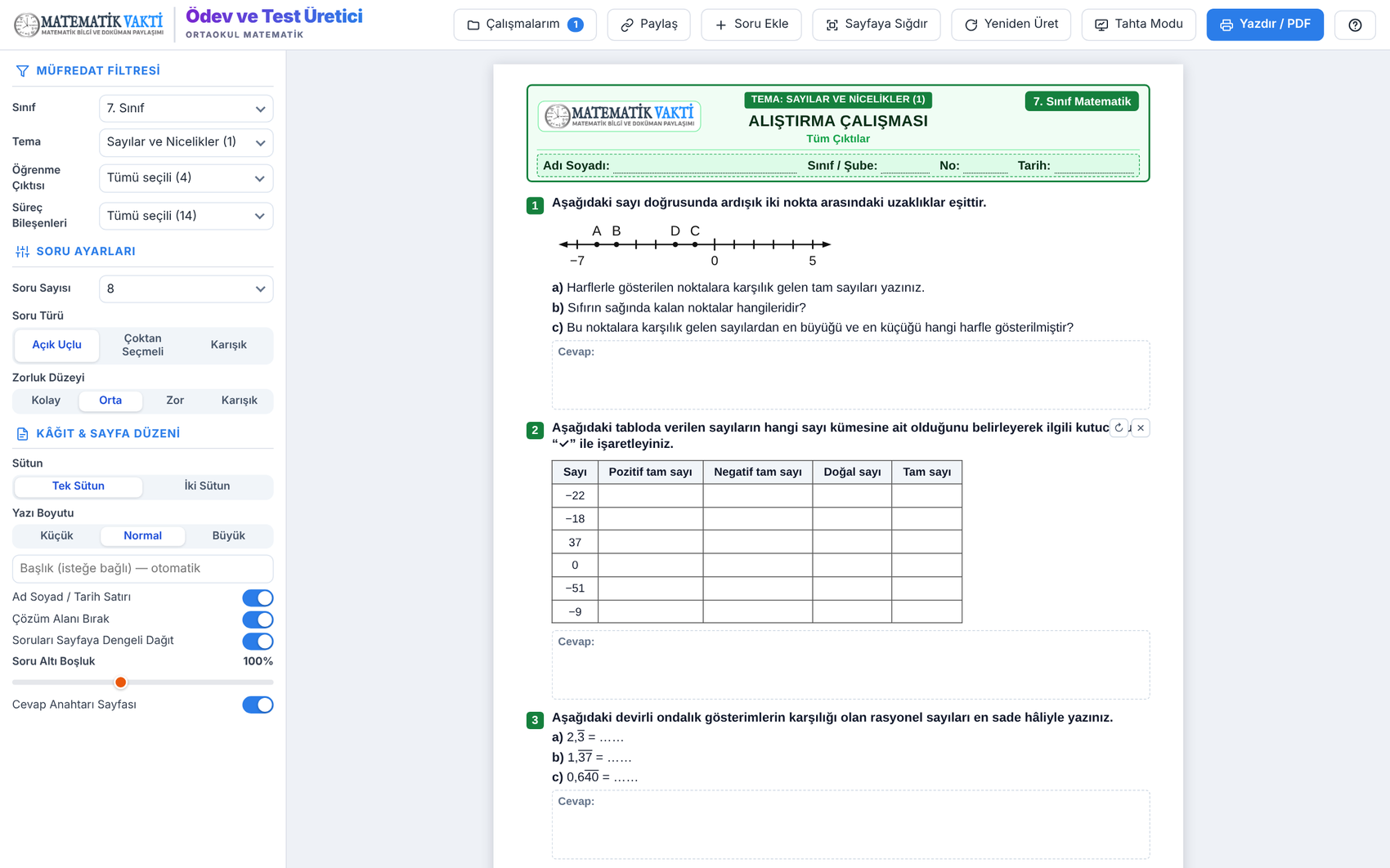1390x868 pixels.
Task: Click Sayfaya Sığdır fit-to-page button
Action: 876,25
